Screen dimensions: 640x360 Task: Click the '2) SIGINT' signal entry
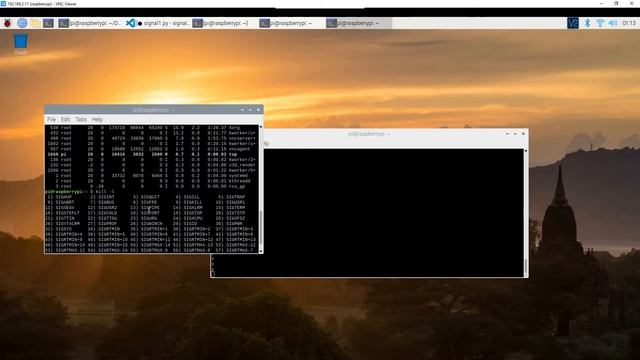[102, 197]
